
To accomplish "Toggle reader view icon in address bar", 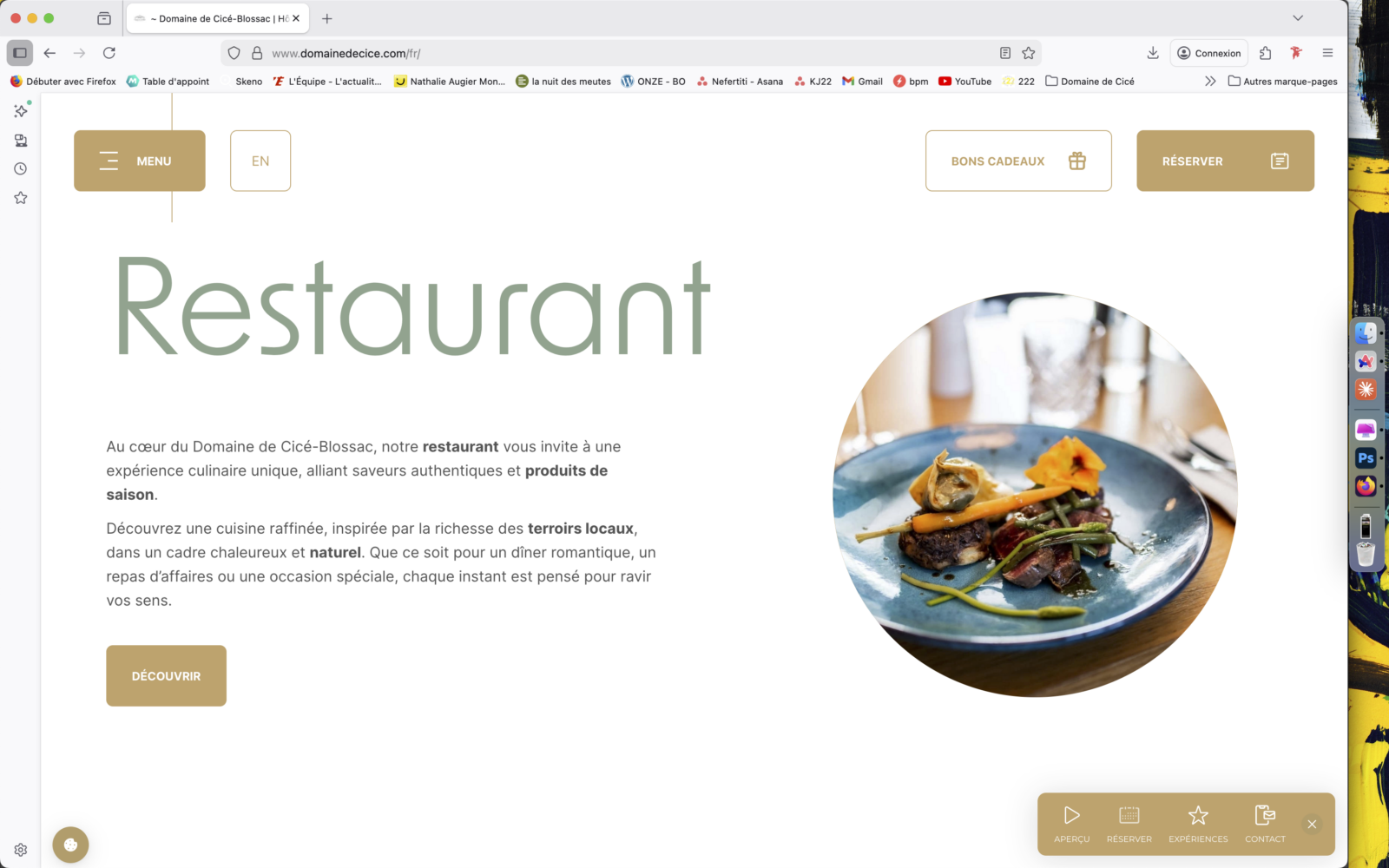I will pyautogui.click(x=1005, y=53).
